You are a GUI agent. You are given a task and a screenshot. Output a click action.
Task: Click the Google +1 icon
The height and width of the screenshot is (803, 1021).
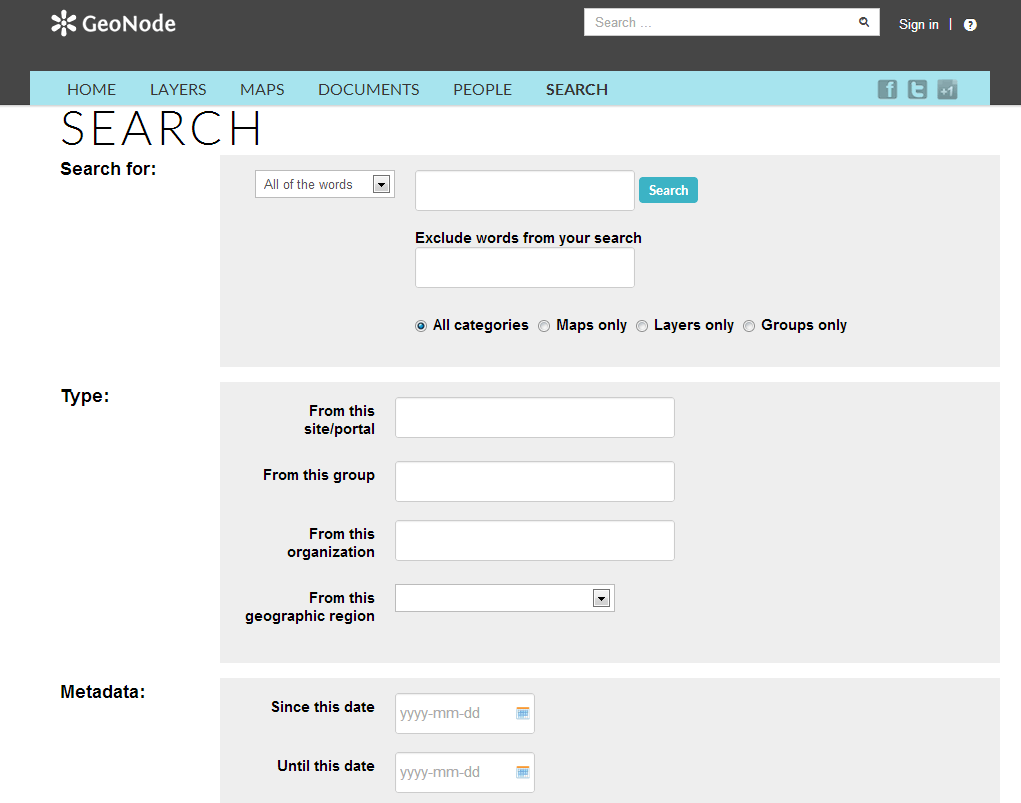pyautogui.click(x=947, y=89)
